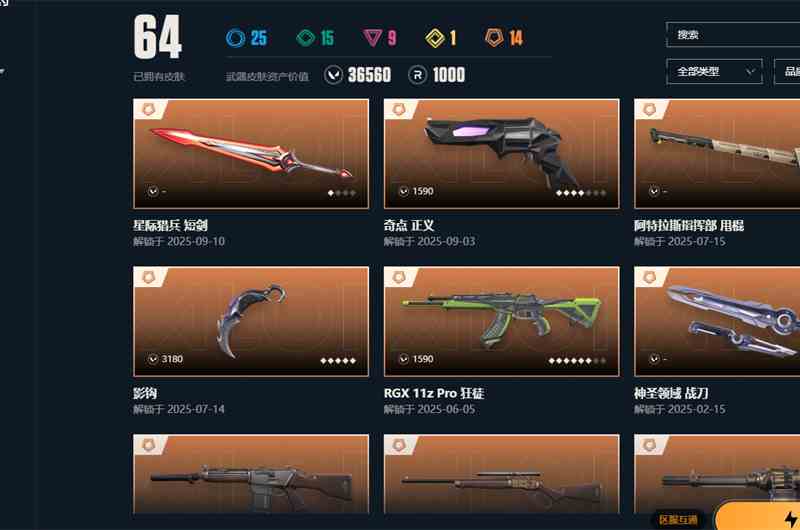Select the green diamond rarity icon showing 15
Viewport: 800px width, 530px height.
306,38
